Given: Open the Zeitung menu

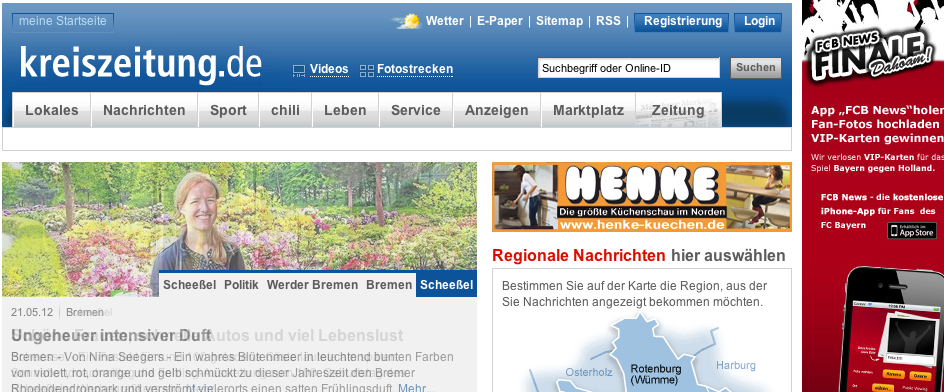Looking at the screenshot, I should tap(678, 110).
